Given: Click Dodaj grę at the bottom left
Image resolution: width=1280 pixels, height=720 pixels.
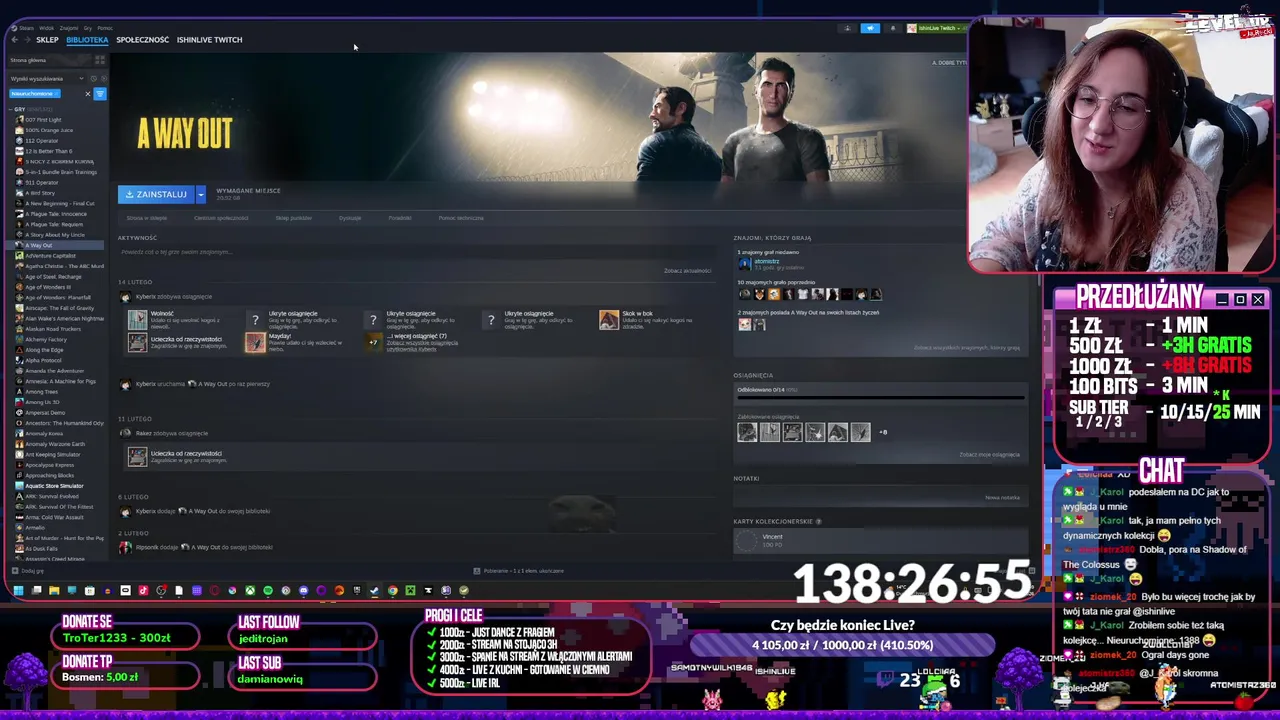Looking at the screenshot, I should tap(30, 571).
